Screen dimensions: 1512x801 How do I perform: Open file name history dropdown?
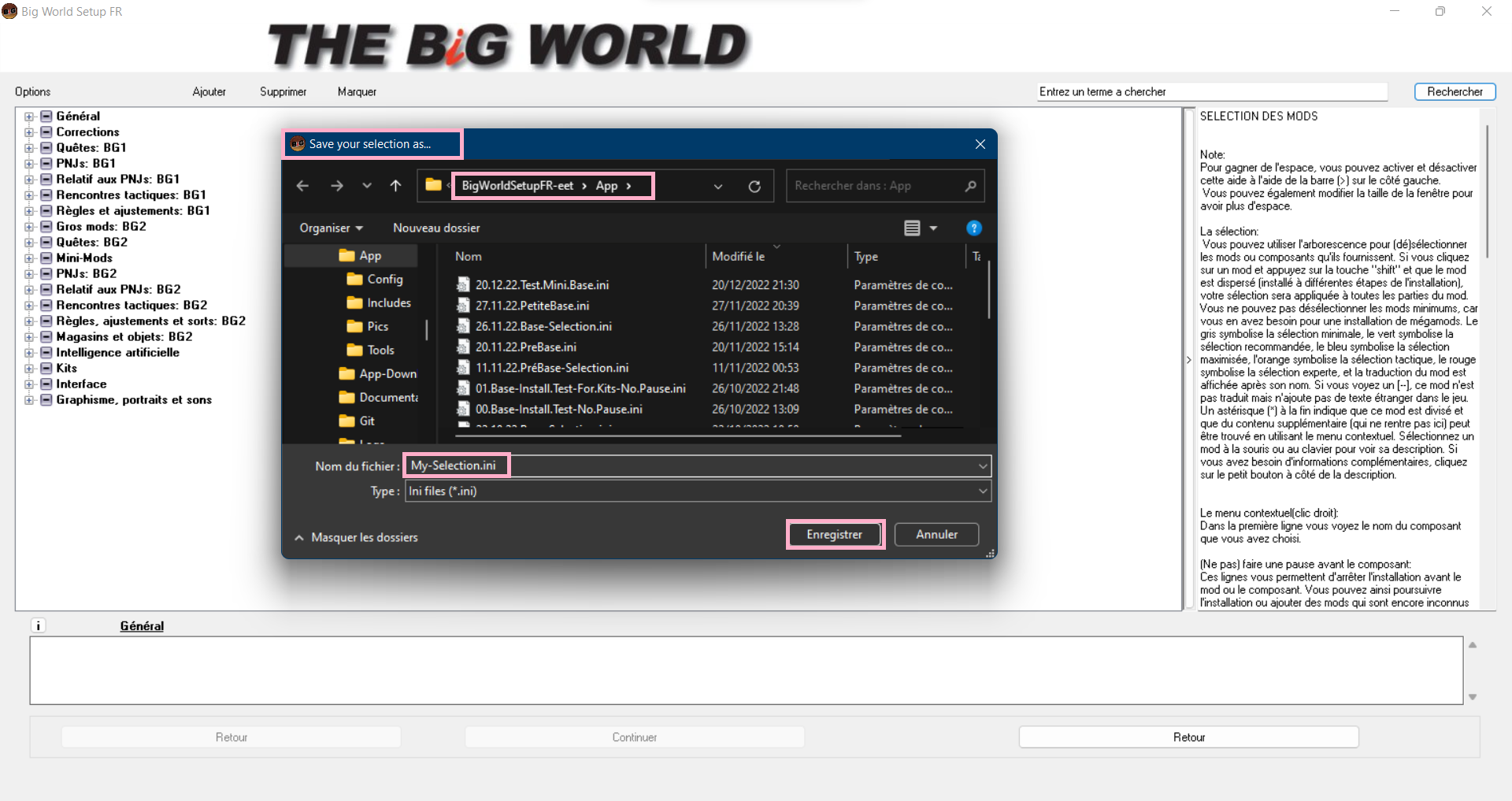[x=983, y=466]
